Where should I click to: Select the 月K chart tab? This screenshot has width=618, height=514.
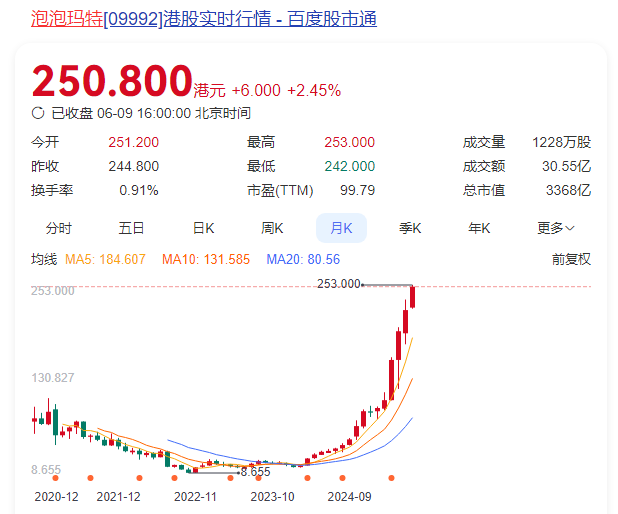(x=341, y=228)
